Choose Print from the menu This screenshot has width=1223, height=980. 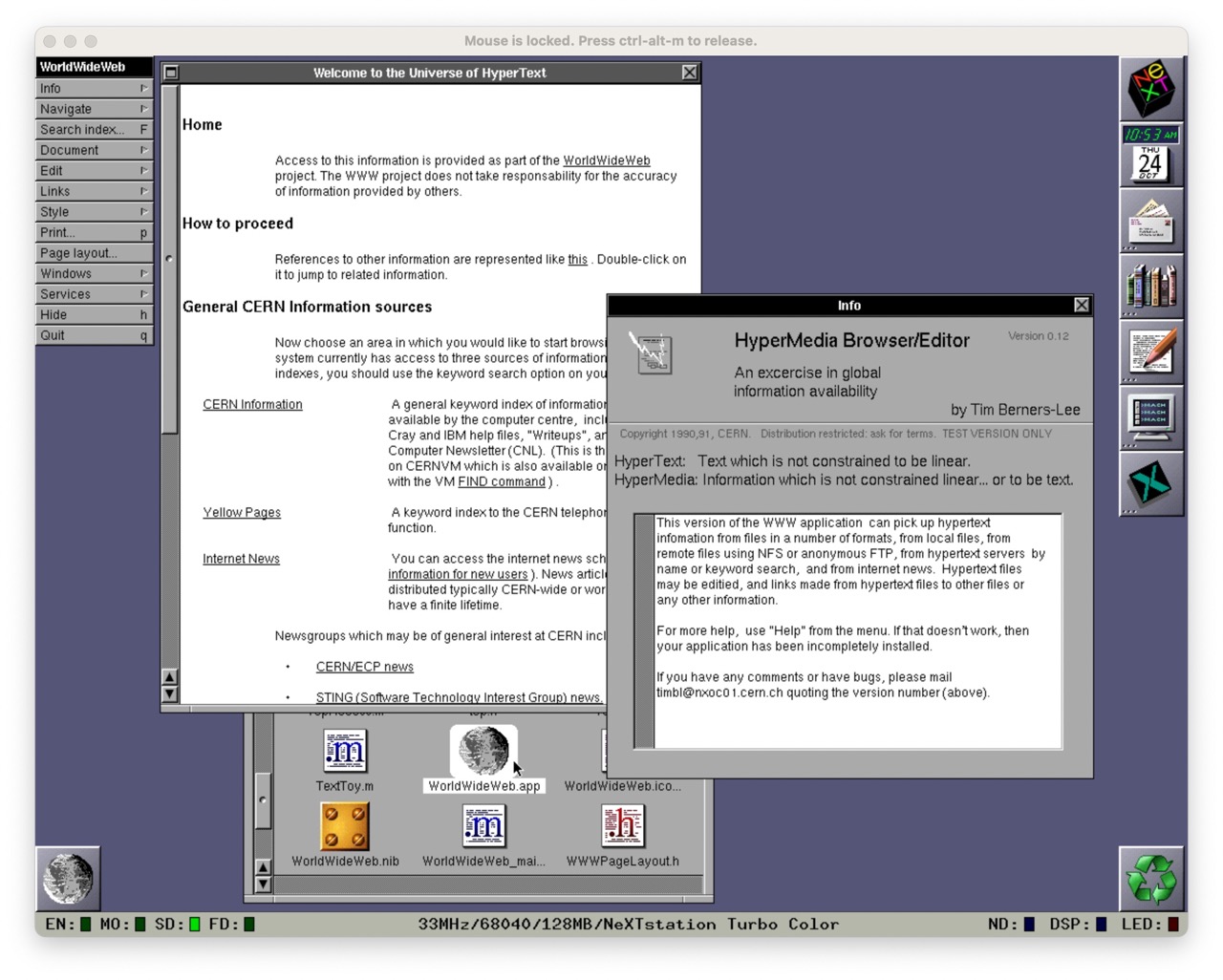click(94, 232)
